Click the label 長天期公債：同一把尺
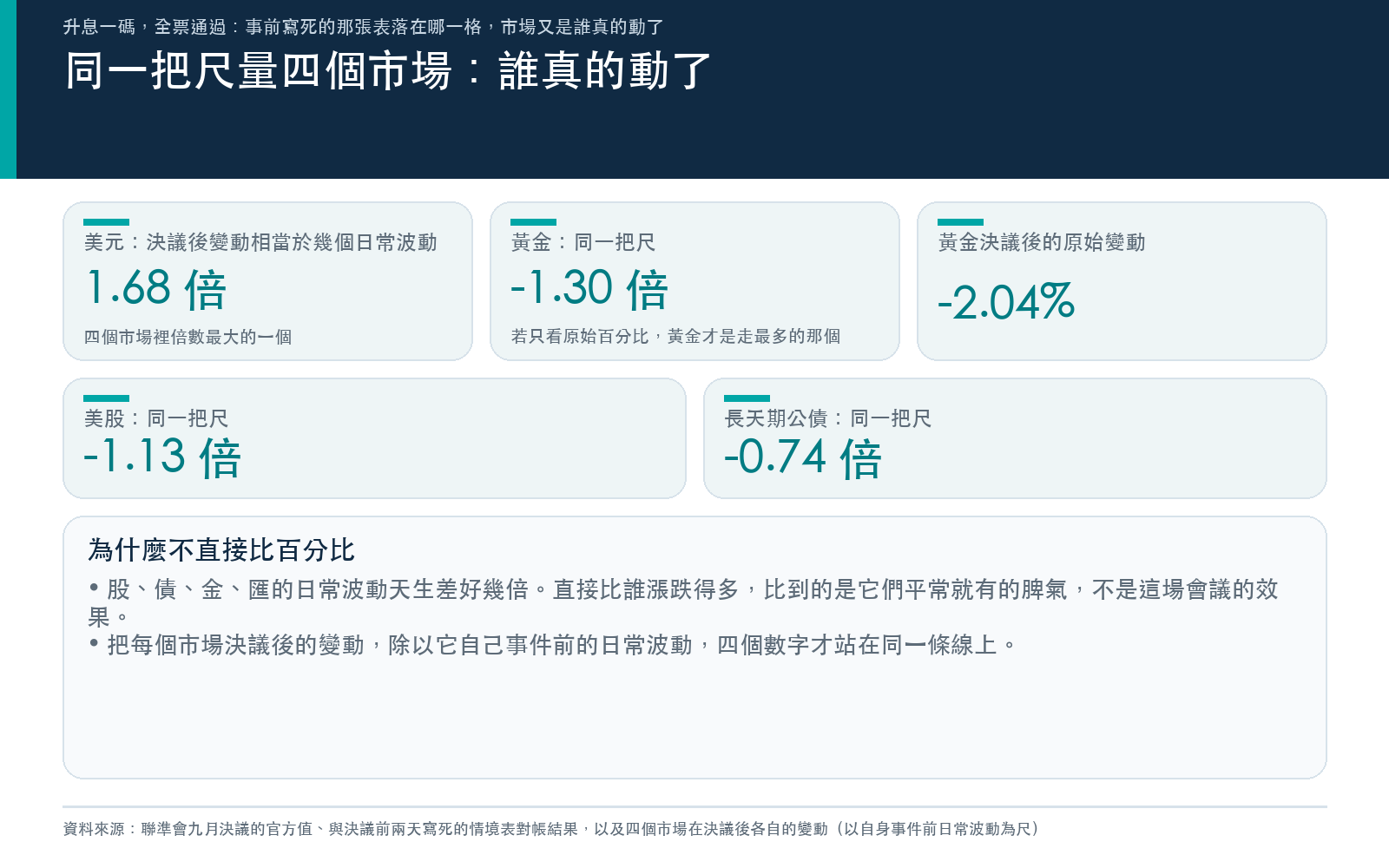This screenshot has width=1389, height=868. (828, 418)
